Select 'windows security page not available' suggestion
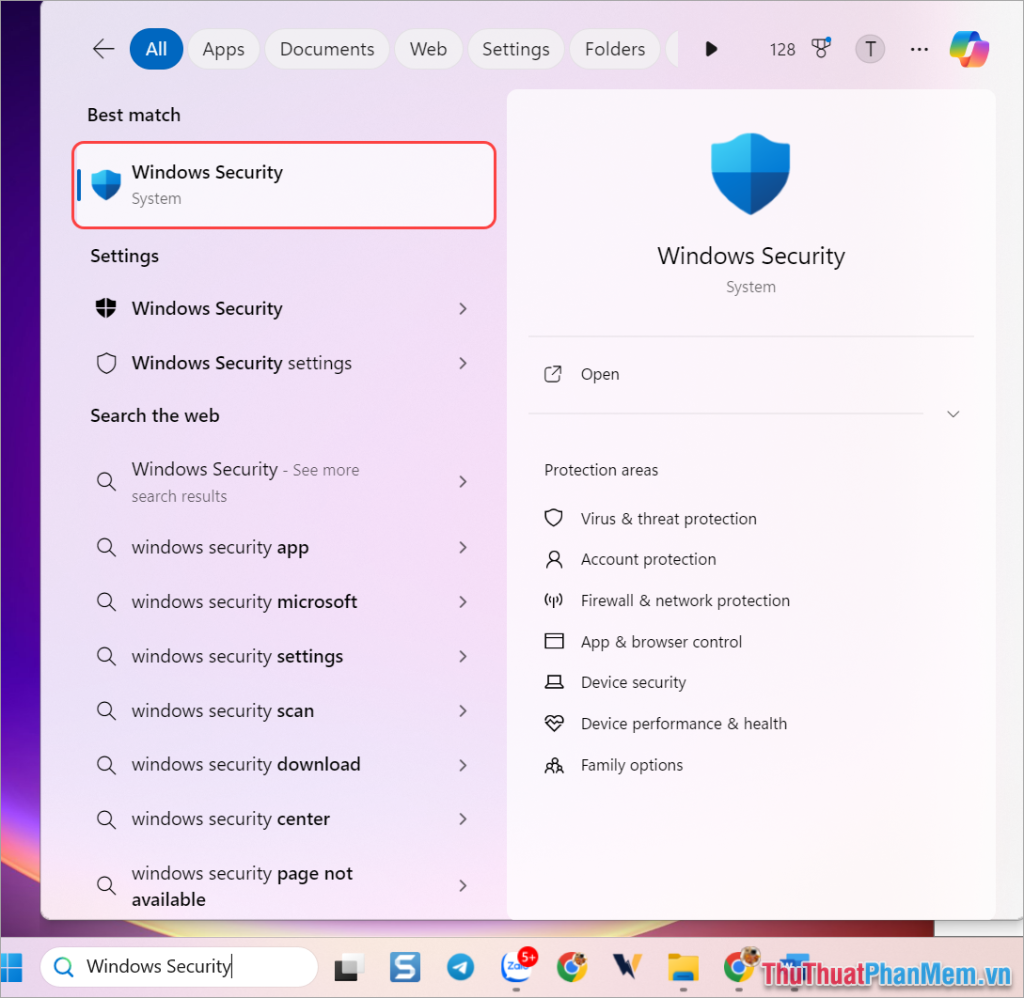 coord(242,886)
